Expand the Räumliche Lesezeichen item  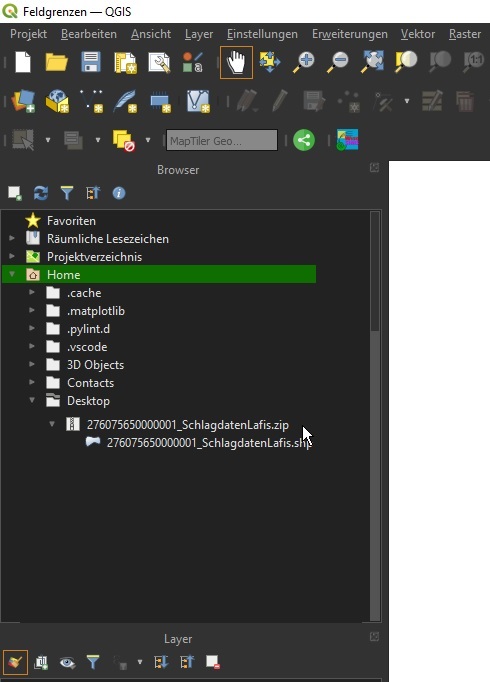pos(12,238)
